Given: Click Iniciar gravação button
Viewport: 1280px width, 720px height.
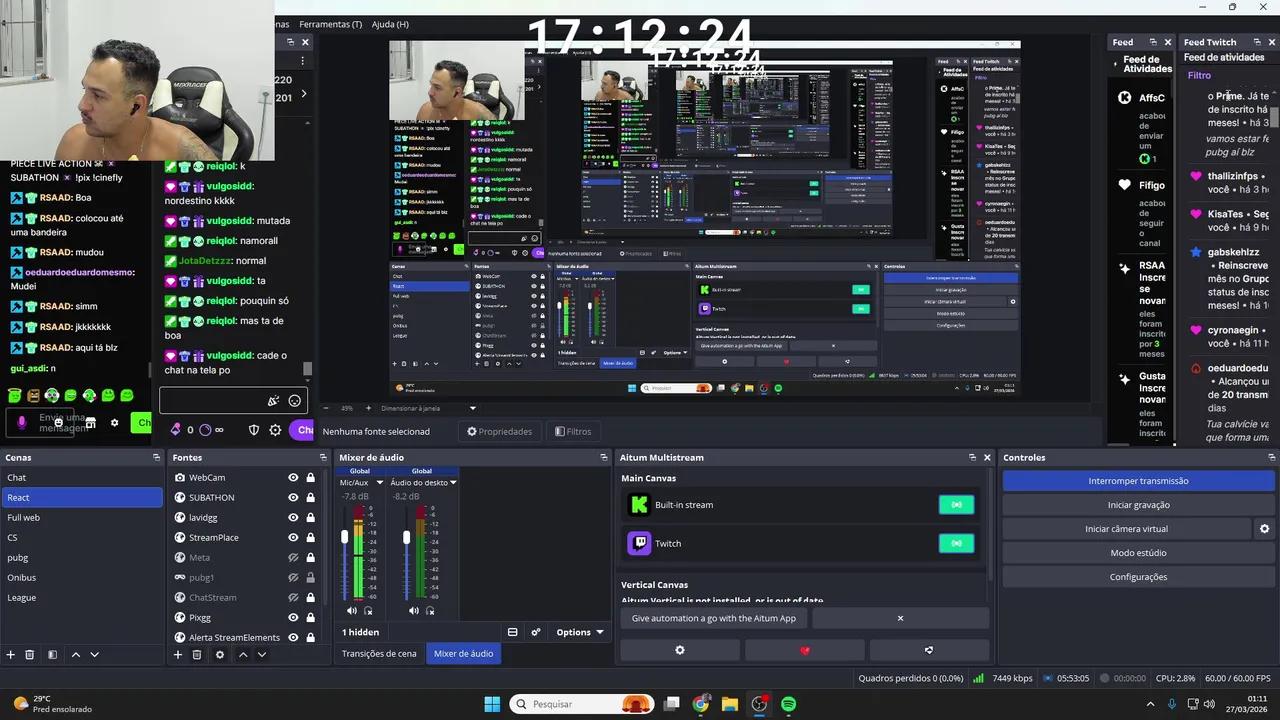Looking at the screenshot, I should [1138, 505].
